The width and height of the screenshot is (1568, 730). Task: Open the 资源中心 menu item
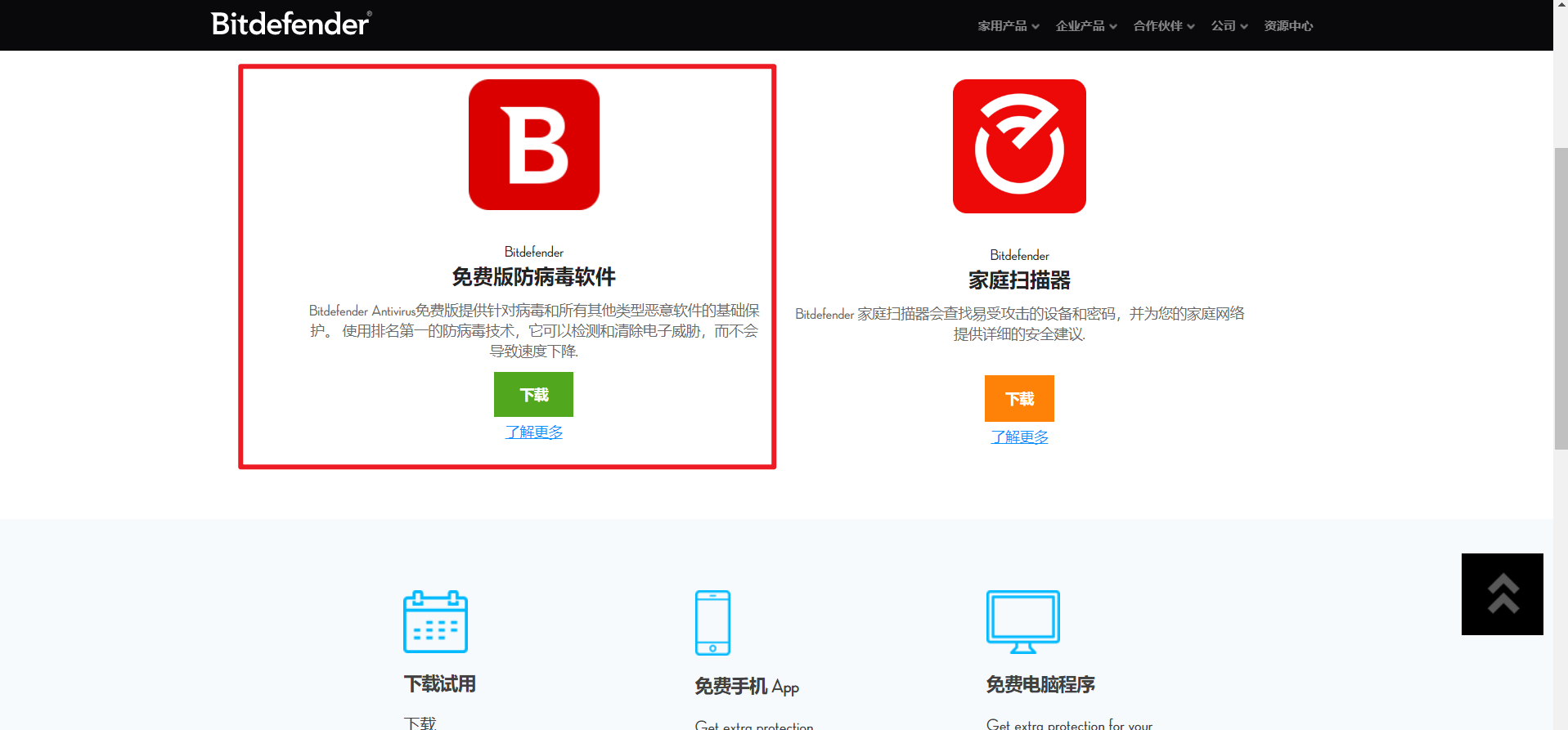click(x=1288, y=26)
